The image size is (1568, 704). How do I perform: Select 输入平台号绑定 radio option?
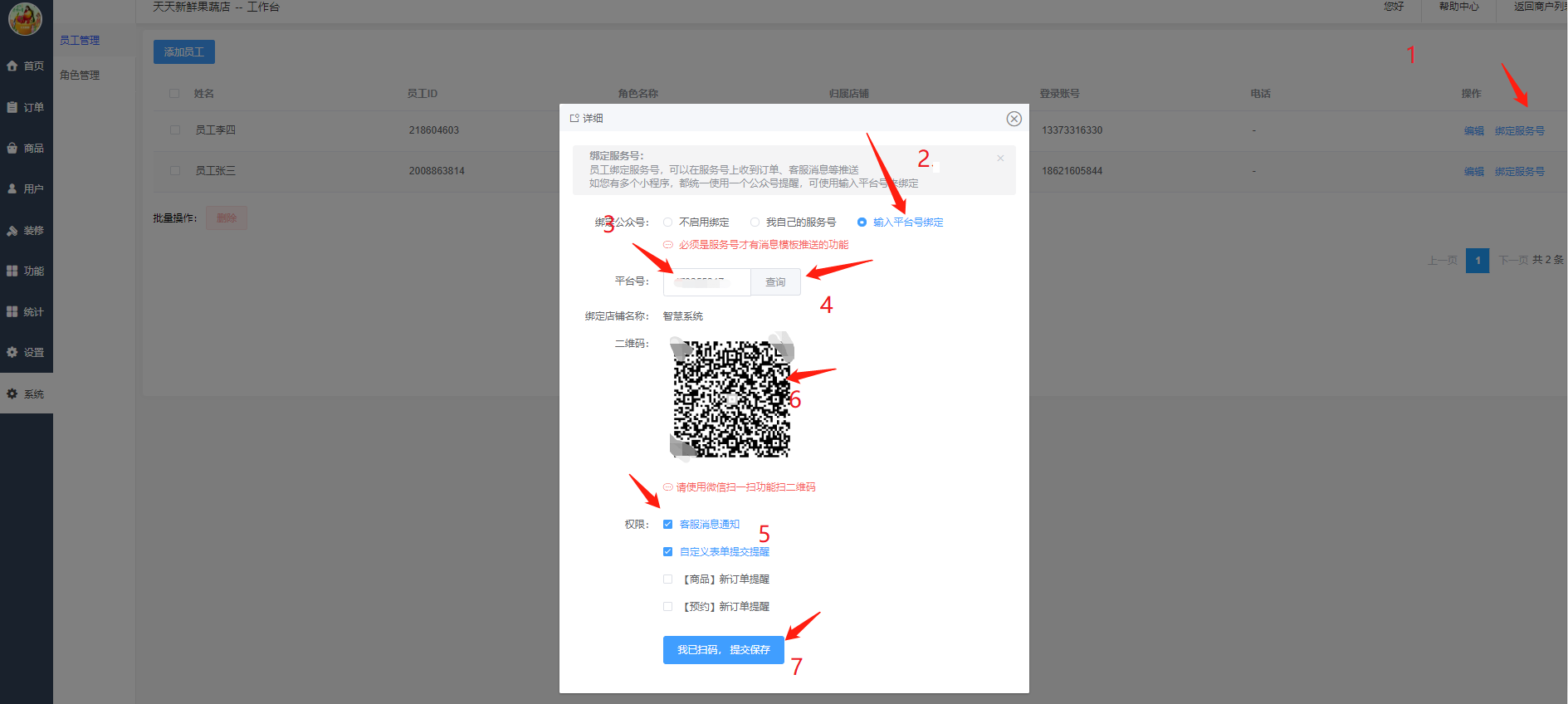[900, 222]
